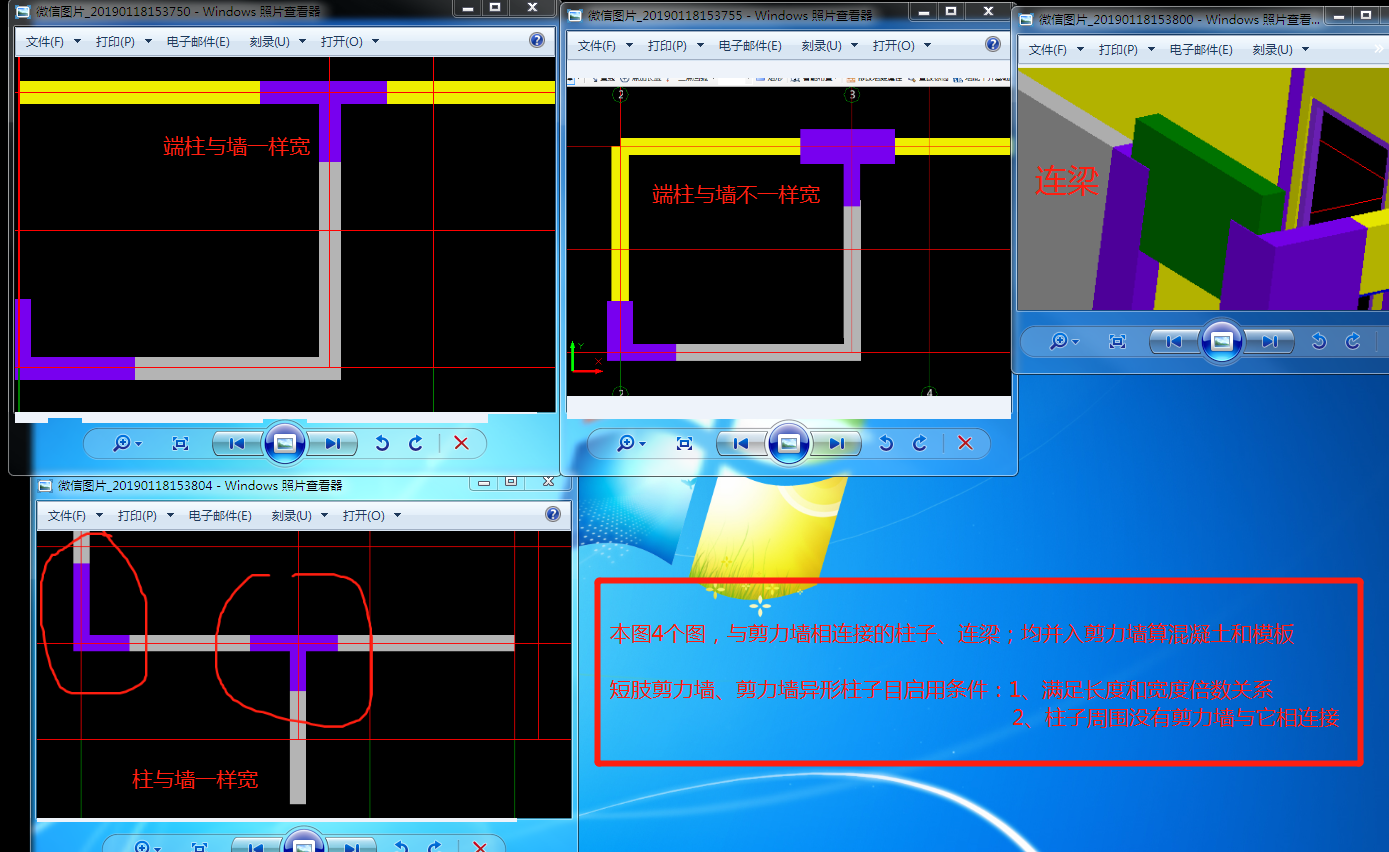1389x852 pixels.
Task: Go to previous image in 153800 viewer
Action: click(x=1174, y=341)
